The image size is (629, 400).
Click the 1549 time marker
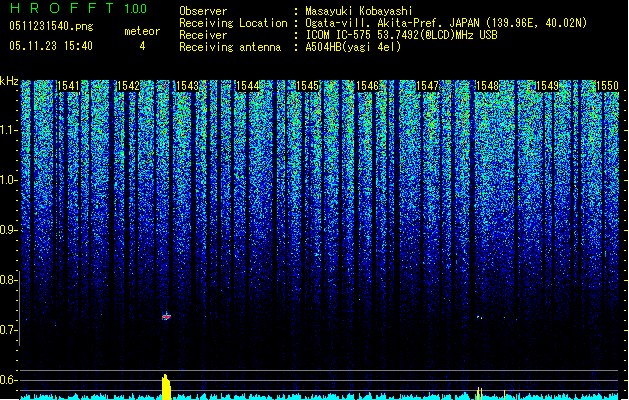(548, 86)
